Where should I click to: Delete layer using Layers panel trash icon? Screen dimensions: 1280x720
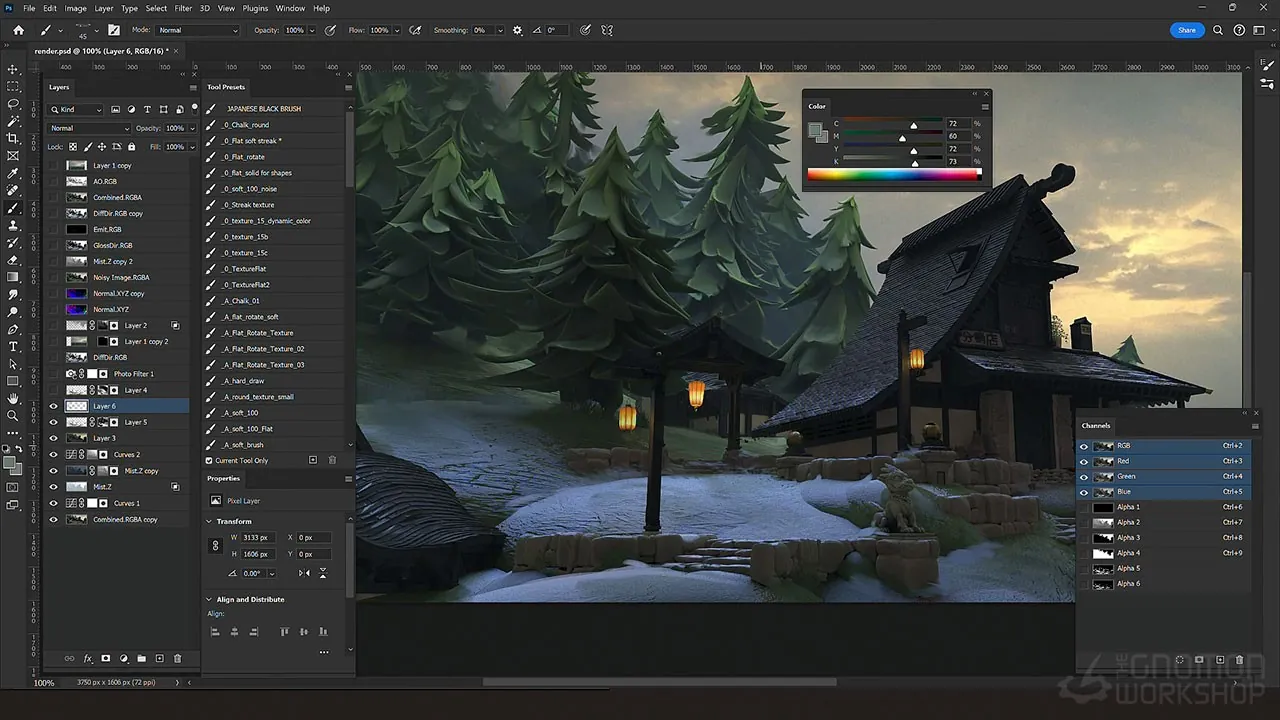point(178,658)
